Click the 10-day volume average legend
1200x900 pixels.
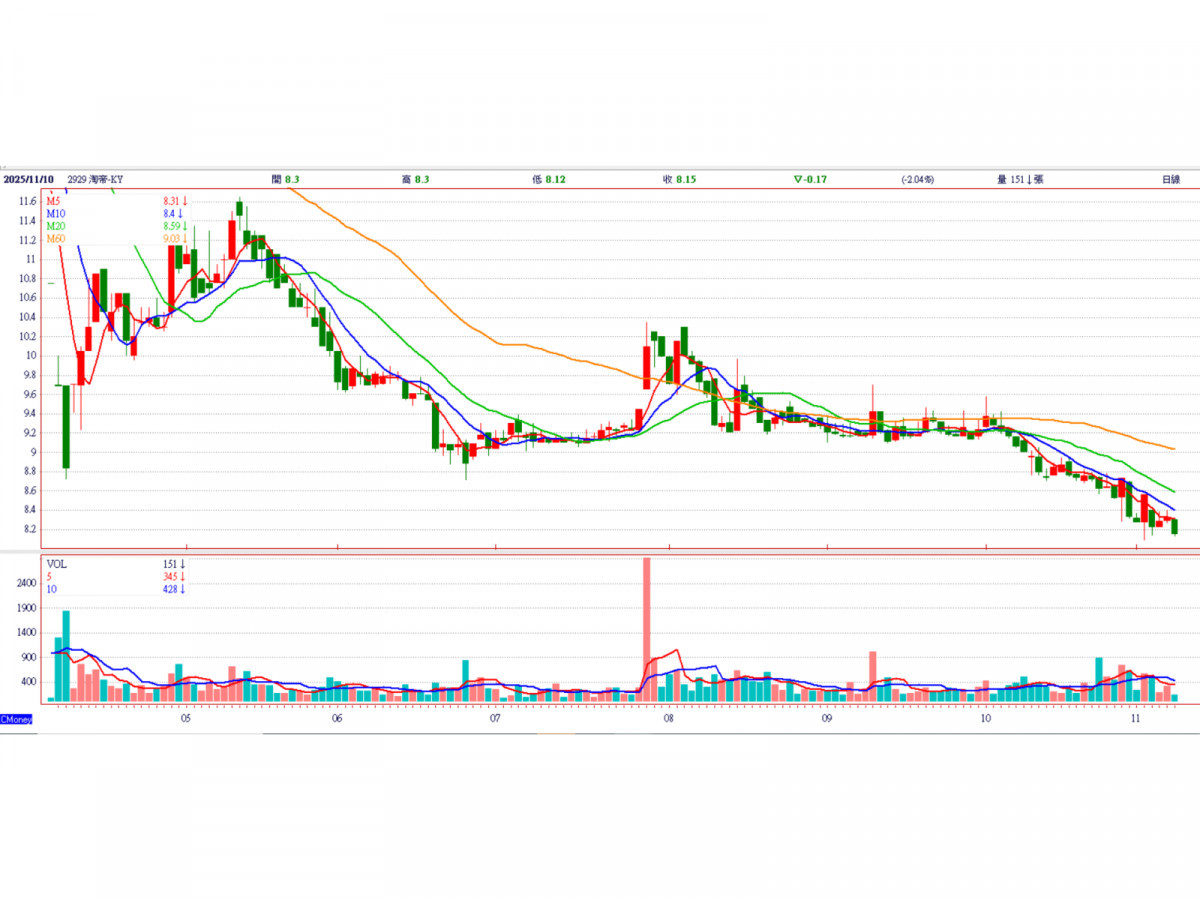tap(52, 589)
